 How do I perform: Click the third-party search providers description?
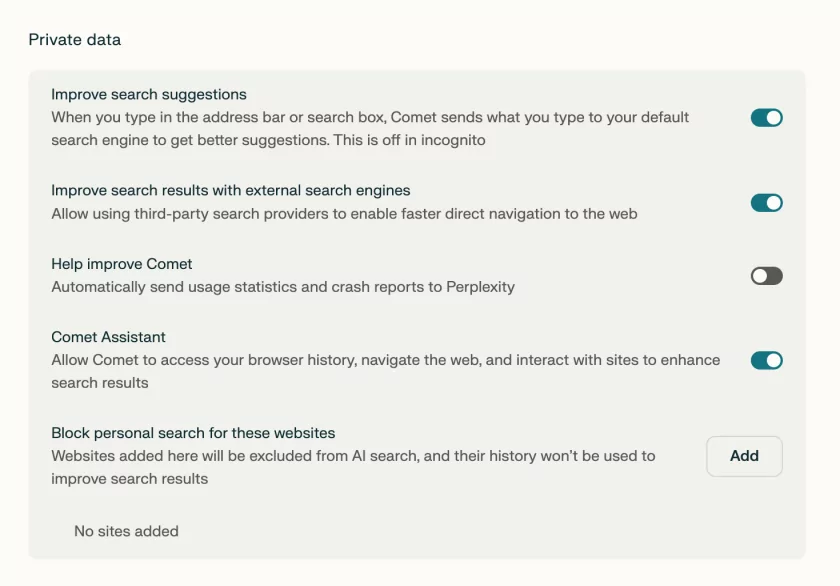pyautogui.click(x=344, y=213)
